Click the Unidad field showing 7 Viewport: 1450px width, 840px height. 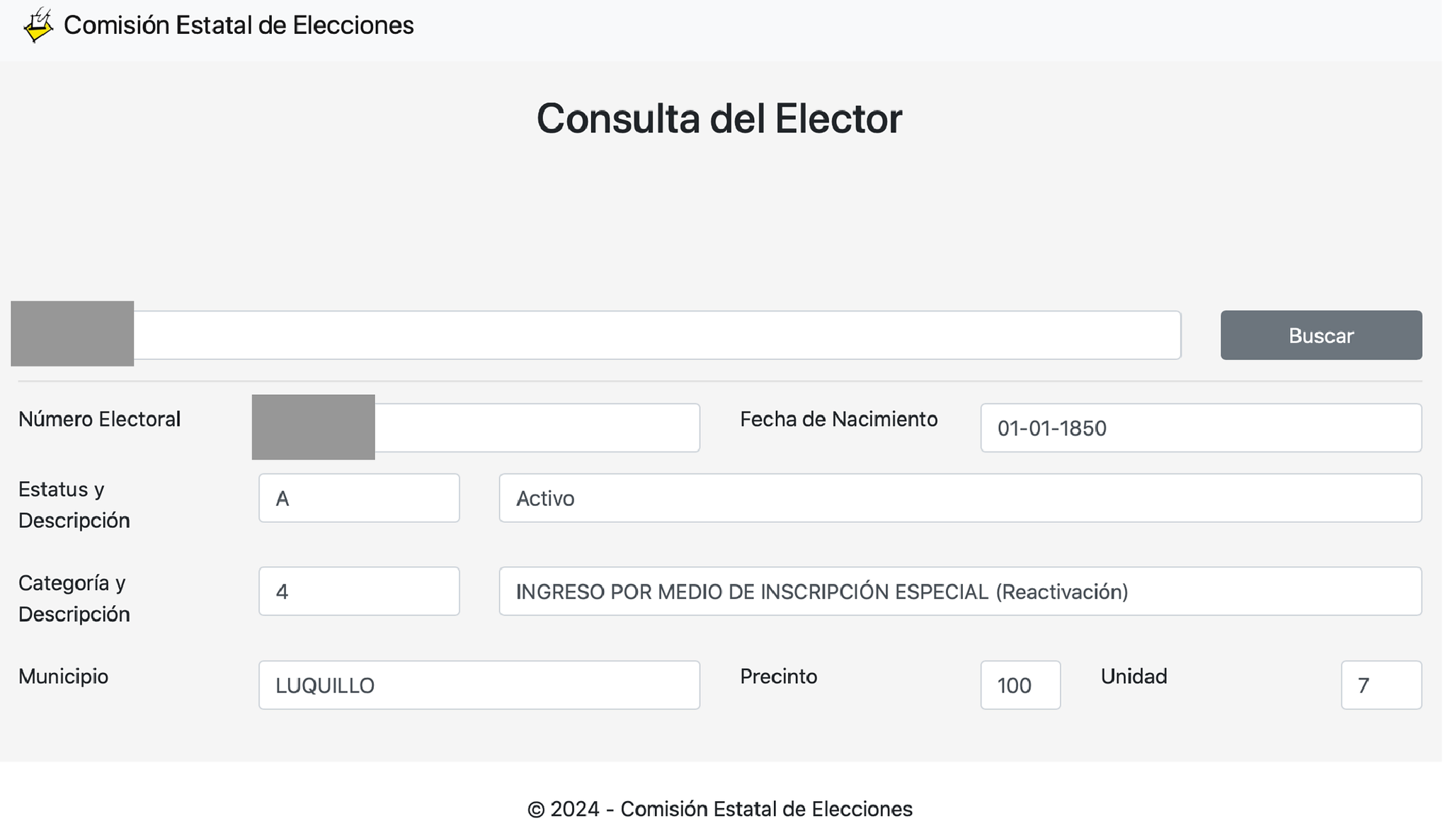click(x=1380, y=685)
